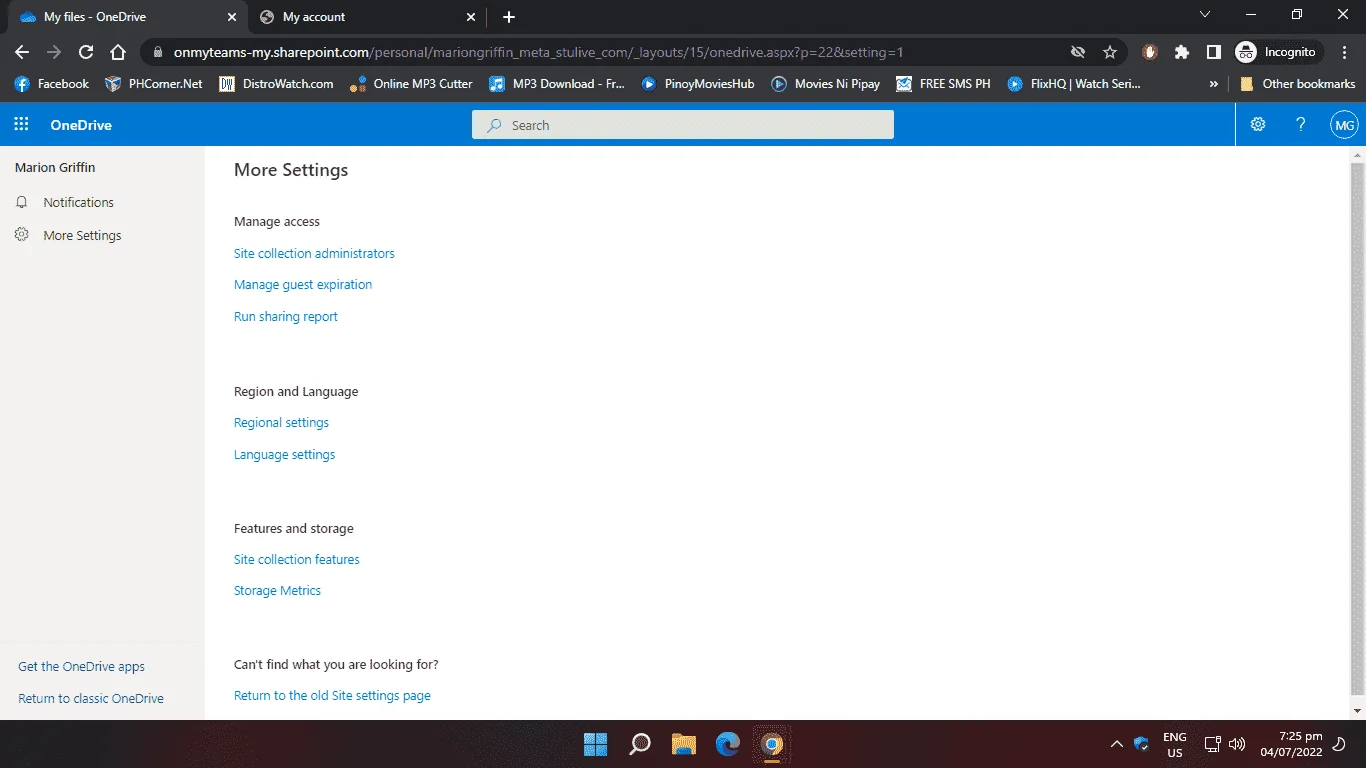Bookmark this page with star icon
The height and width of the screenshot is (768, 1366).
pyautogui.click(x=1110, y=52)
